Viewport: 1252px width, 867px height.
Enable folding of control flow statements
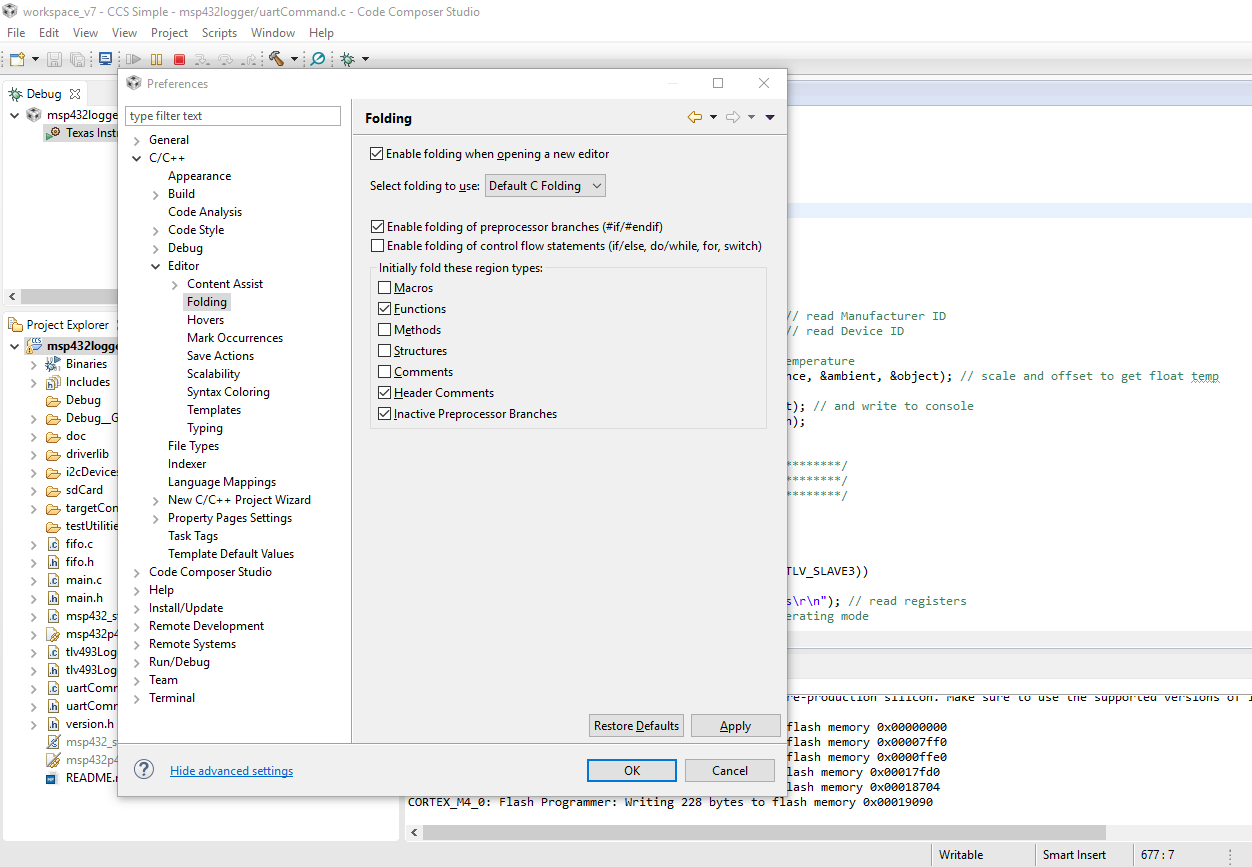pos(377,245)
